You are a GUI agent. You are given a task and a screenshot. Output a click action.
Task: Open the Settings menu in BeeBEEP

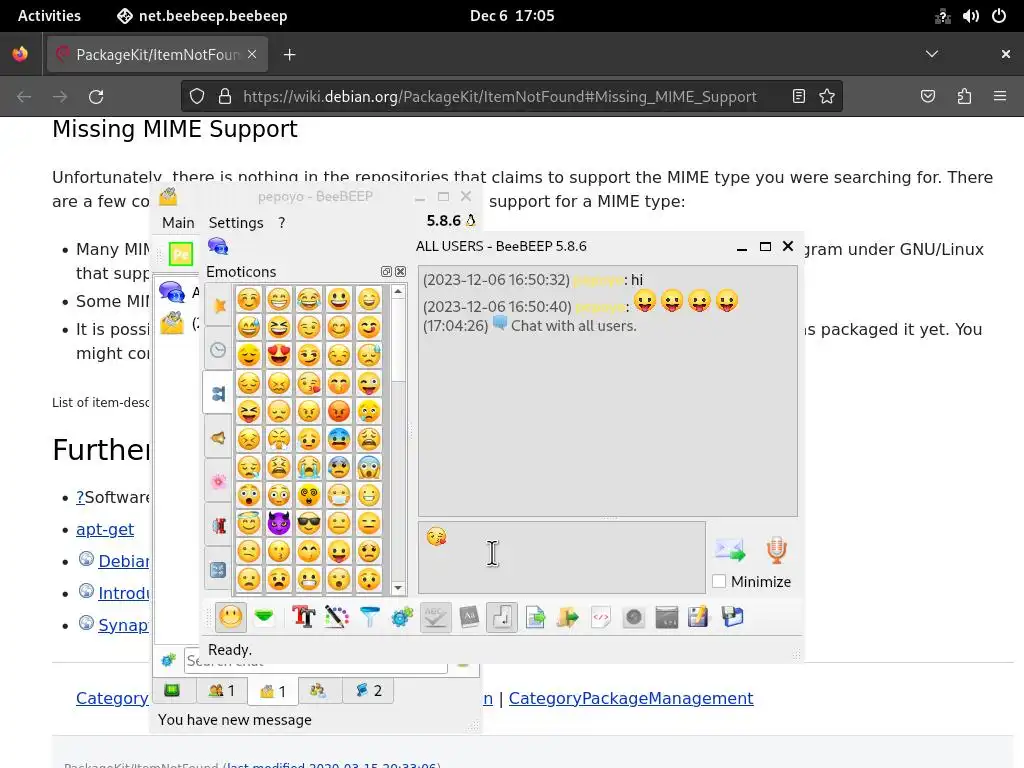(x=236, y=223)
